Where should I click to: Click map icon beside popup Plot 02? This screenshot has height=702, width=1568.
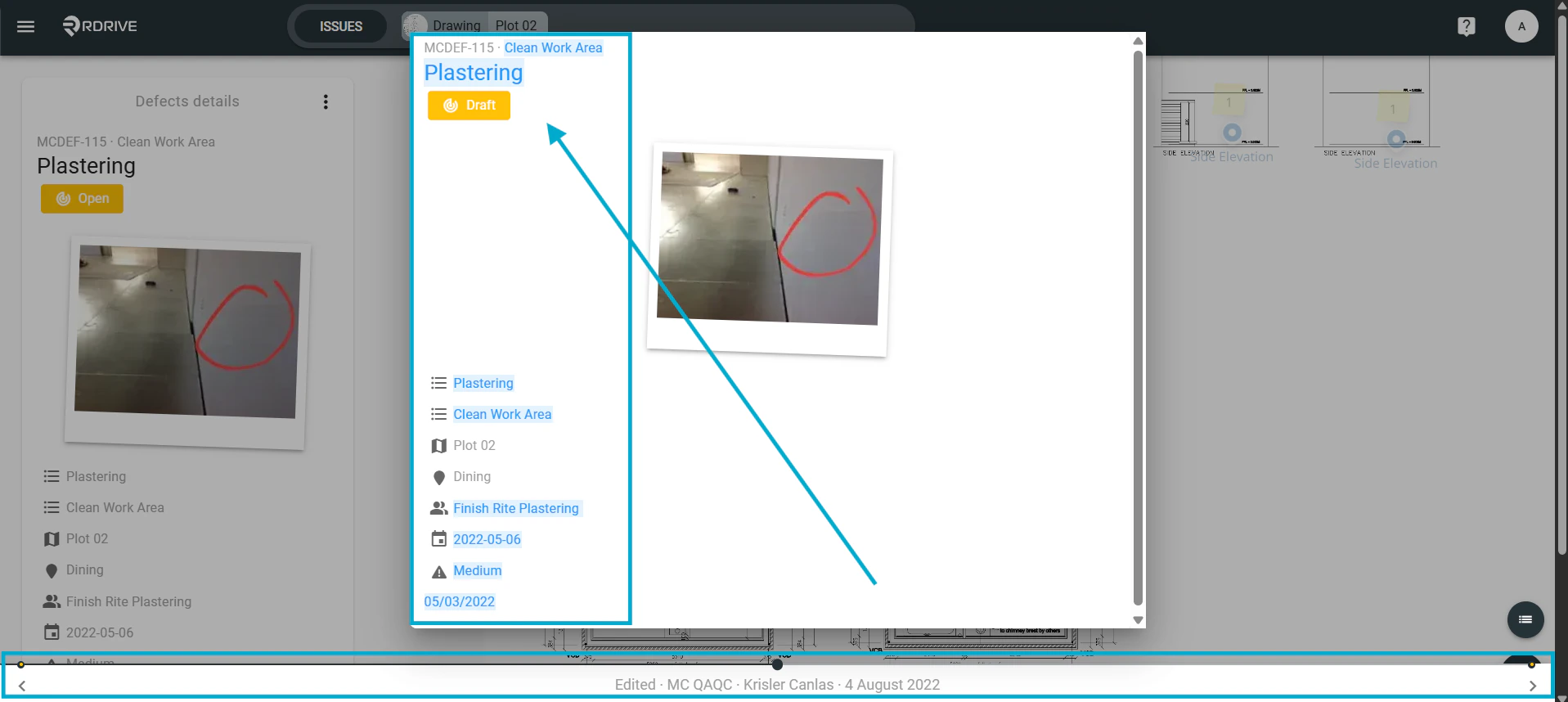[x=438, y=446]
